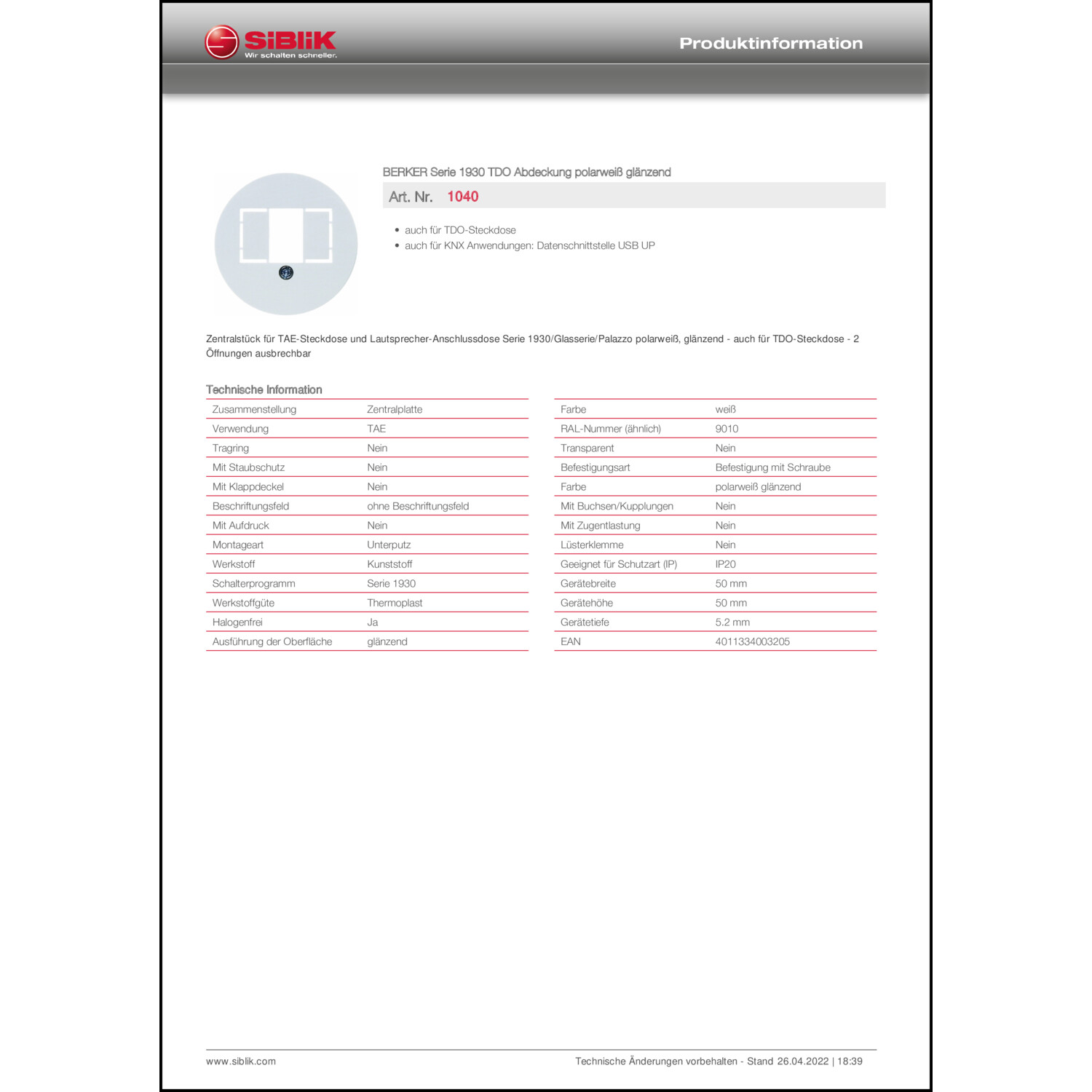1092x1092 pixels.
Task: Open the www.siblik.com footer link
Action: tap(241, 1061)
